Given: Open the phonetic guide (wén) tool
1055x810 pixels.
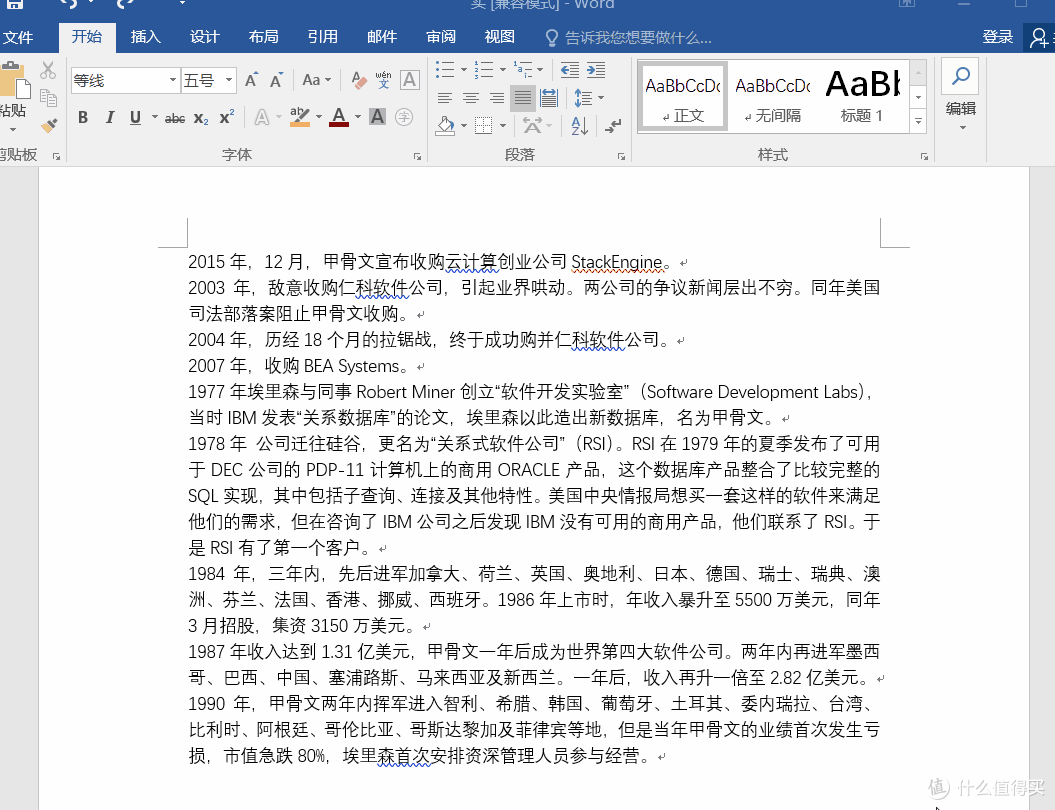Looking at the screenshot, I should click(x=384, y=80).
